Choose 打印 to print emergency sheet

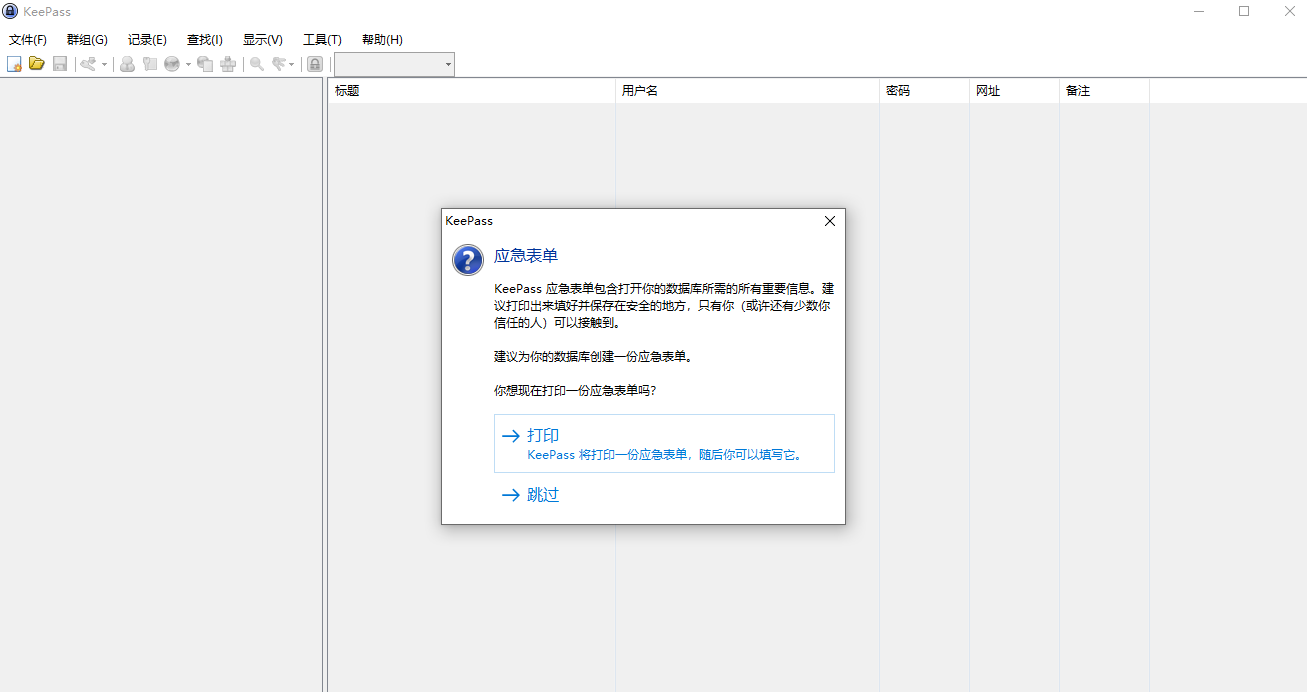coord(664,443)
